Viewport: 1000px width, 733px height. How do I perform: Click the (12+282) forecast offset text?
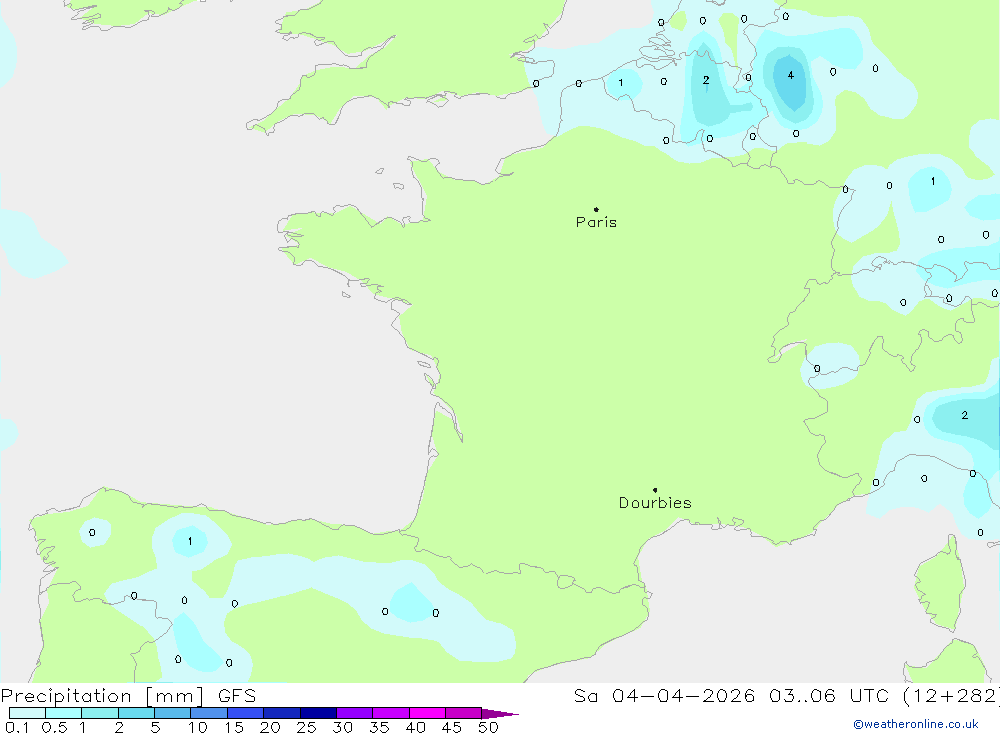[x=951, y=695]
